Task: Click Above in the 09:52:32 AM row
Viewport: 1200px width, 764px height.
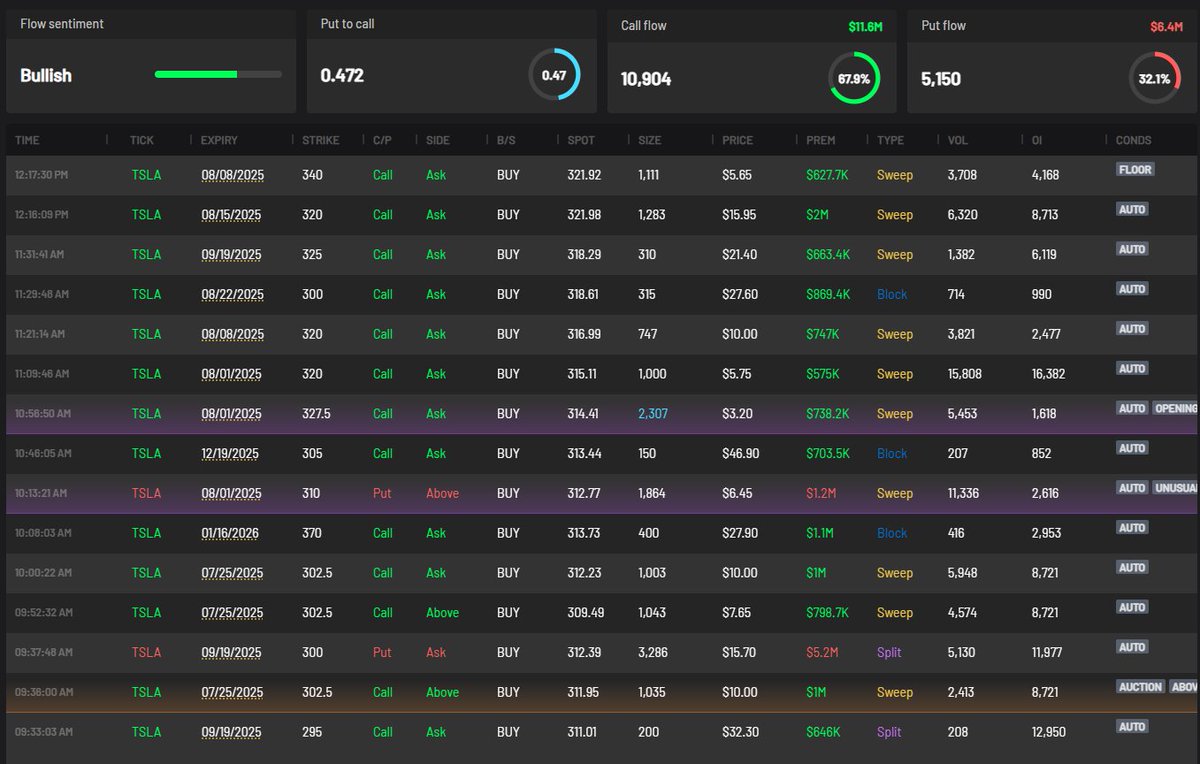Action: point(443,612)
